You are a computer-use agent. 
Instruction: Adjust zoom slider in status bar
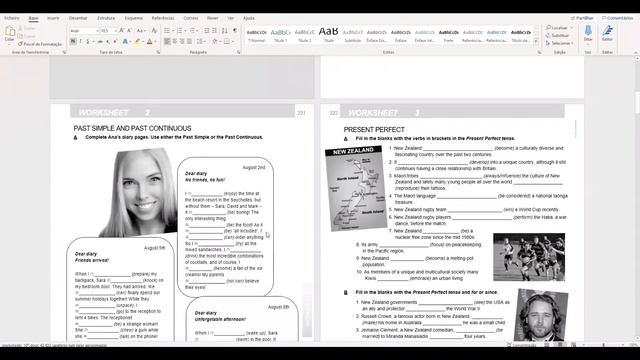coord(603,345)
